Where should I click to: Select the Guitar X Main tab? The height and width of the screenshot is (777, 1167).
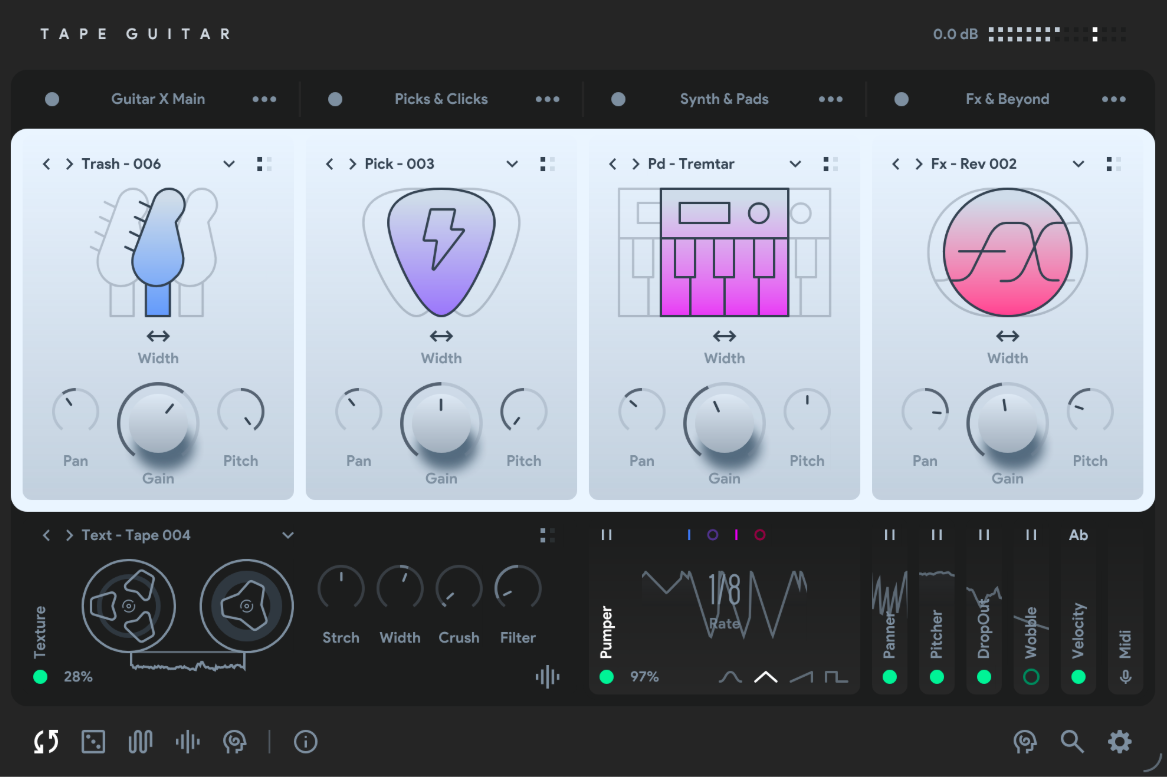(x=158, y=99)
